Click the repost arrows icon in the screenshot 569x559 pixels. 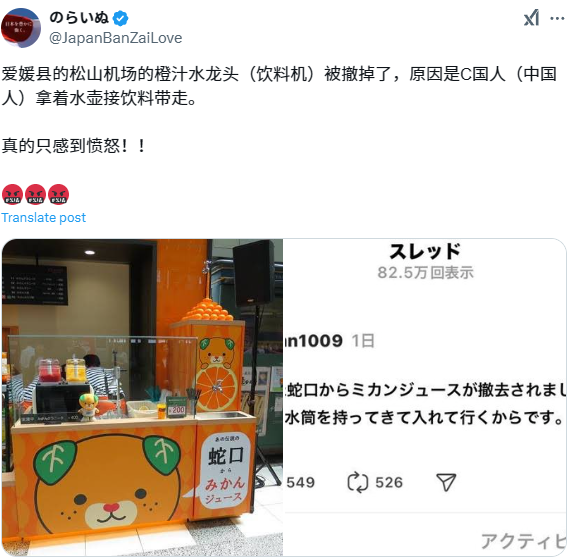[x=358, y=482]
